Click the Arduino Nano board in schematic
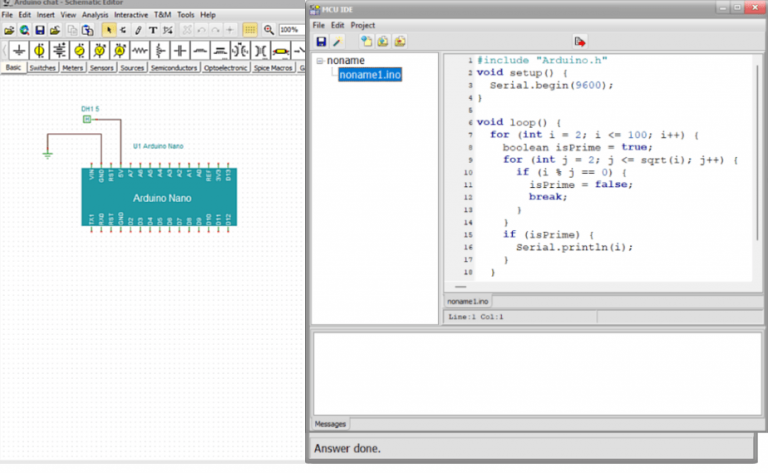Viewport: 768px width, 473px height. tap(161, 198)
